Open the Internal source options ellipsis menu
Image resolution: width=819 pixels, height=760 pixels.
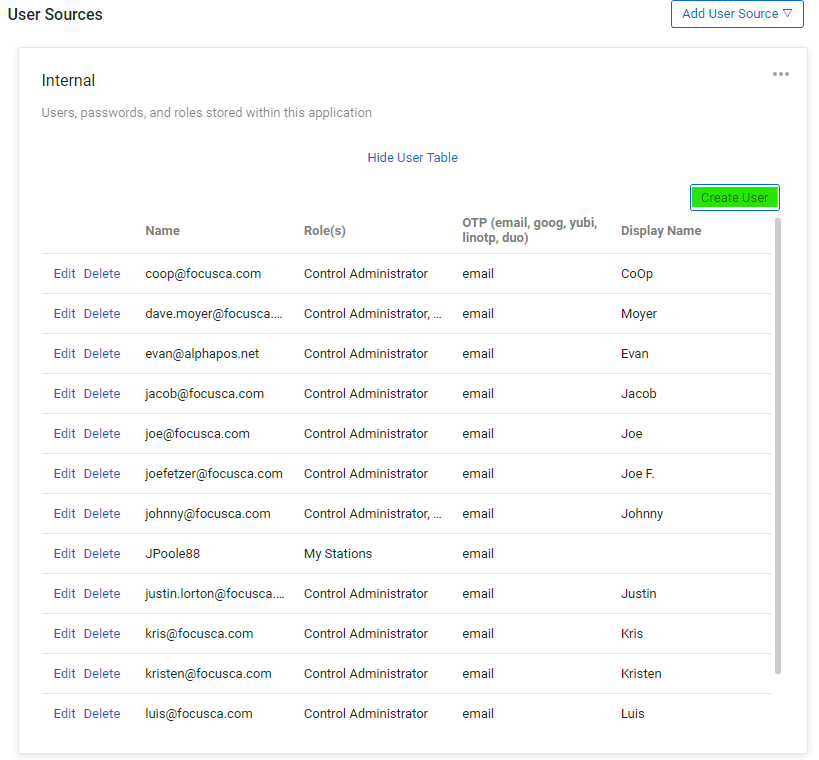(780, 73)
